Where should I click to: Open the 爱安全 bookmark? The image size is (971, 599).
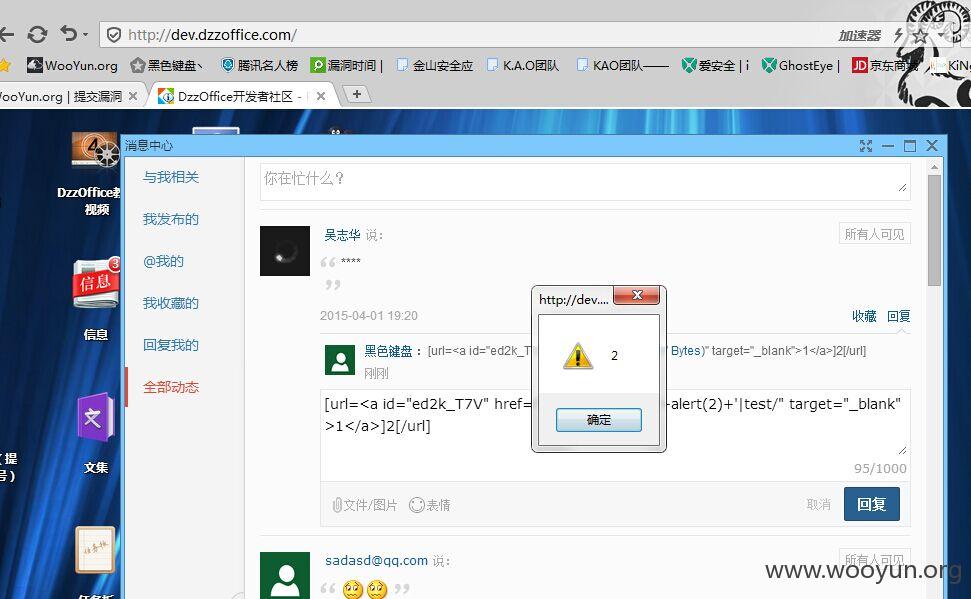pos(715,65)
